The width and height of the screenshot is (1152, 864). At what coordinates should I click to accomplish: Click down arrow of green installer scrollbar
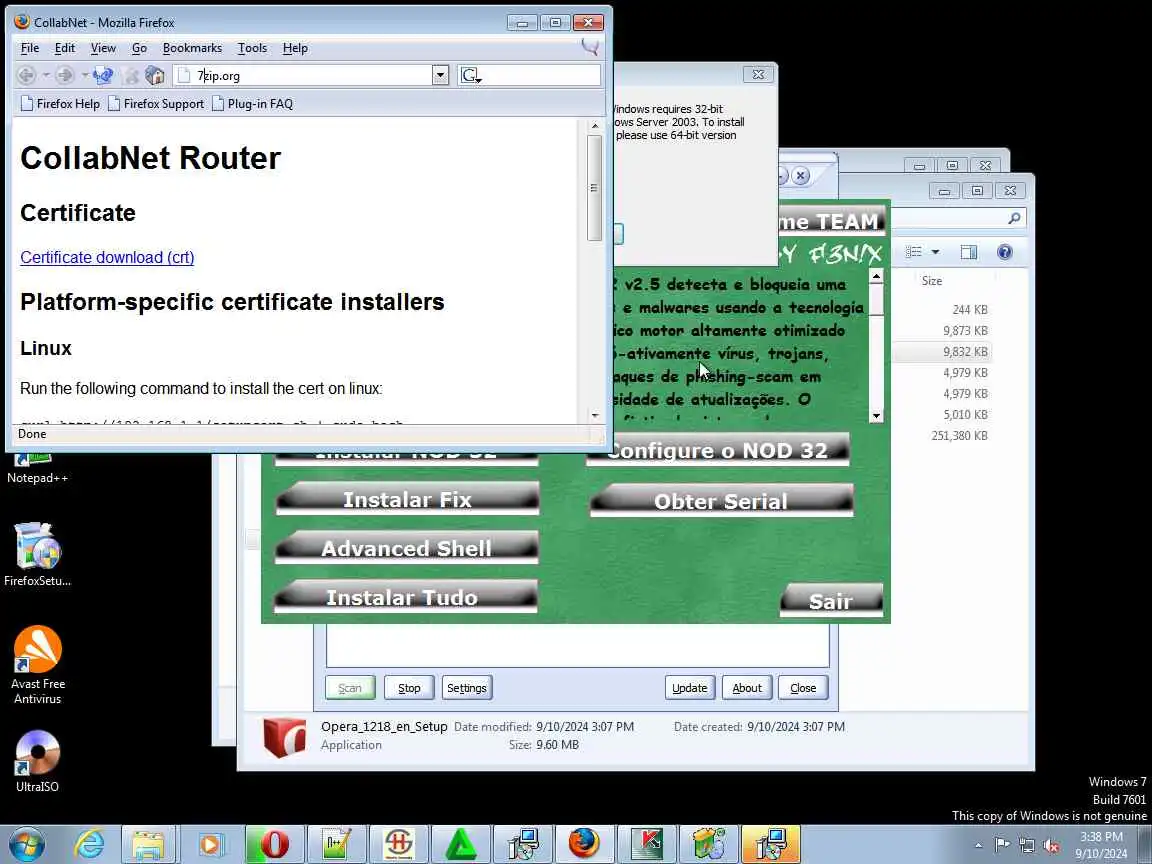point(876,415)
